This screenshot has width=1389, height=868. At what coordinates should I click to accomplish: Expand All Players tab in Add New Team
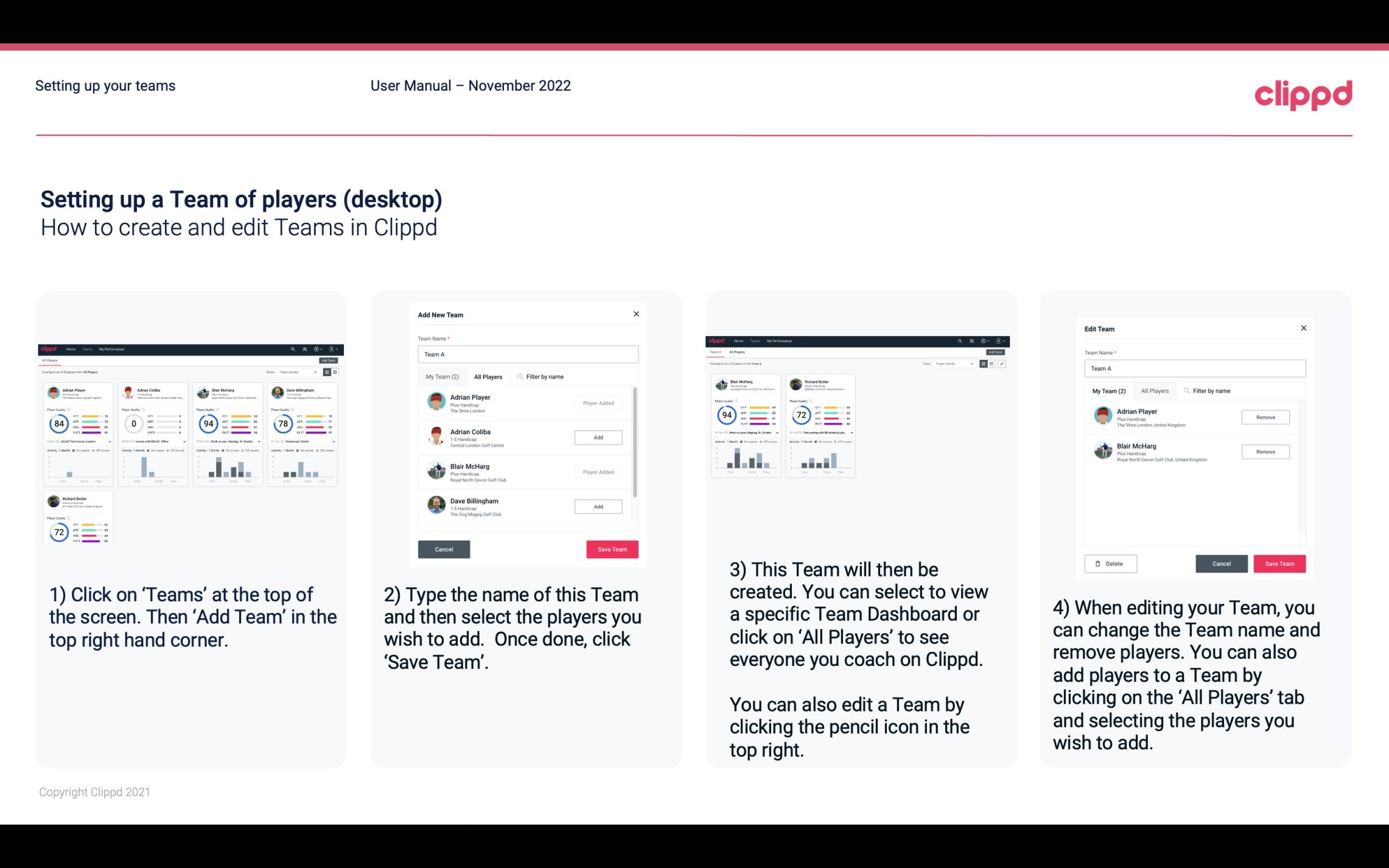click(488, 376)
